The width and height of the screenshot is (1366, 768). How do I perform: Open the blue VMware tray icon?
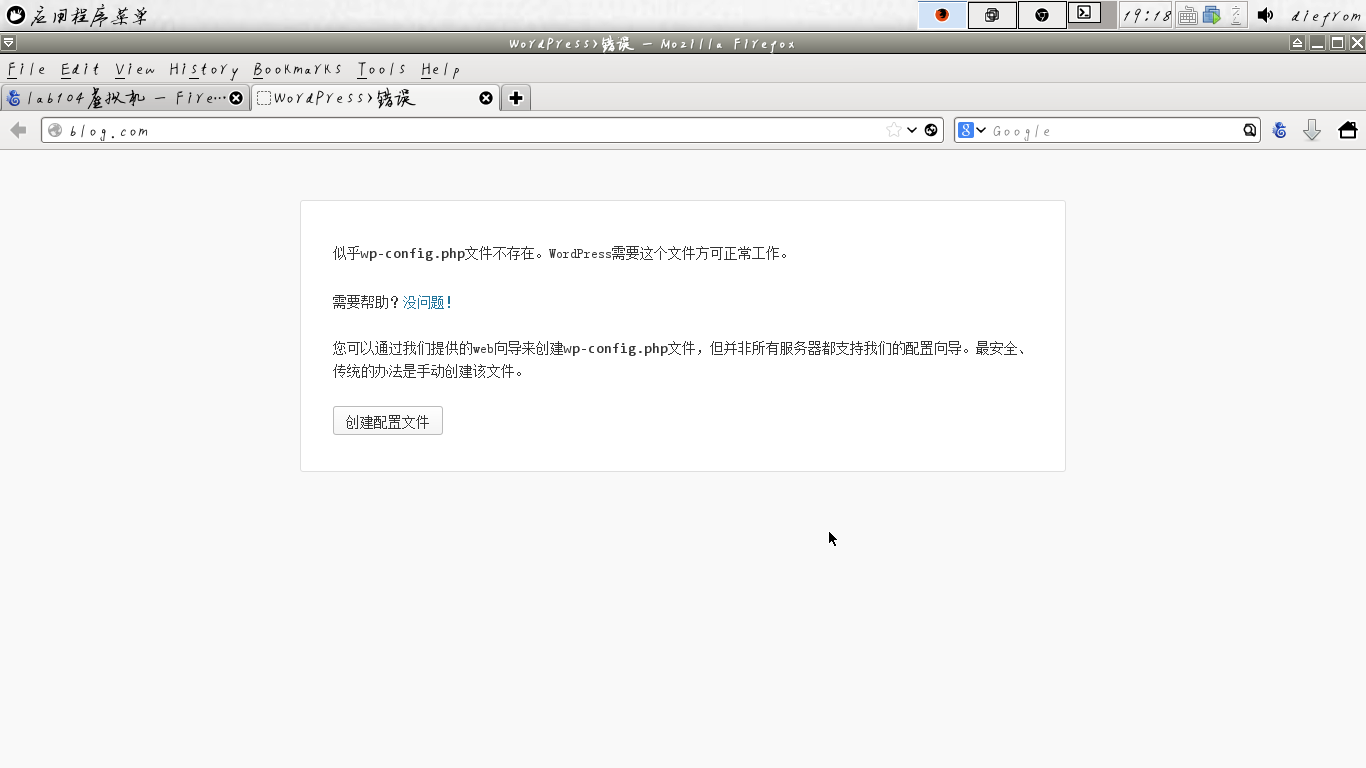pos(1212,15)
